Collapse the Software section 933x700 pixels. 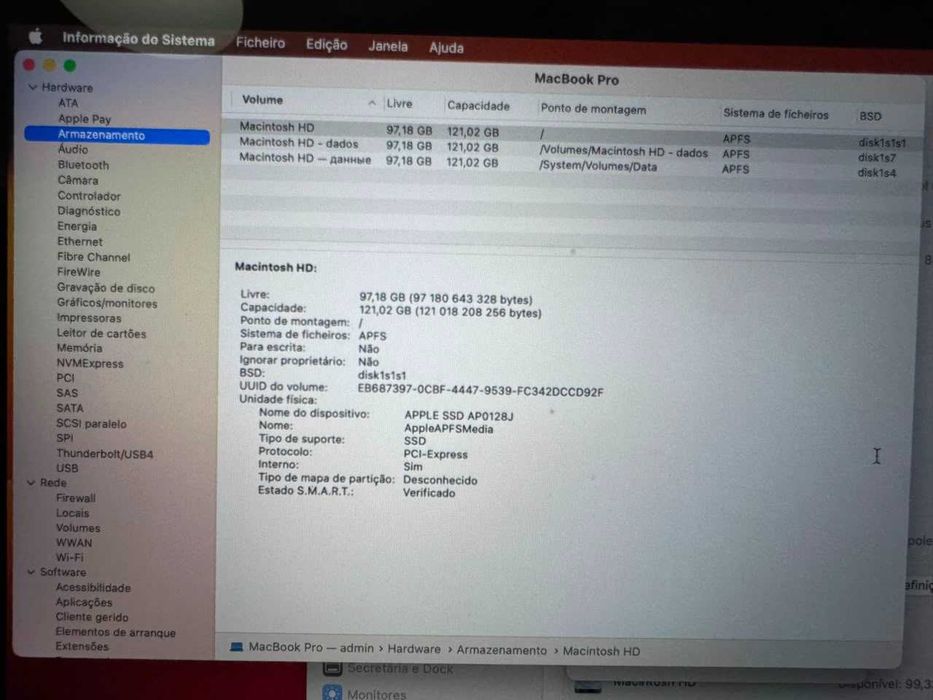coord(31,572)
